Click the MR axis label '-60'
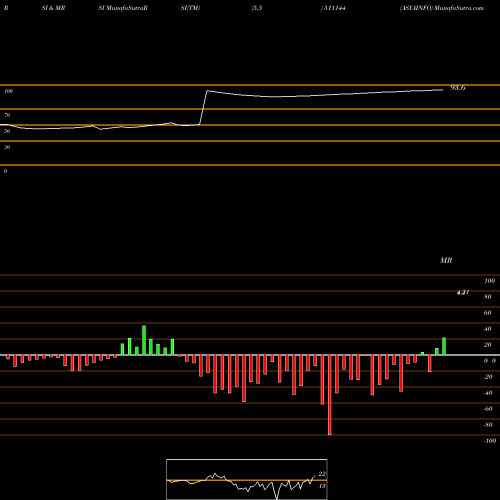Viewport: 500px width, 500px height. 488,409
